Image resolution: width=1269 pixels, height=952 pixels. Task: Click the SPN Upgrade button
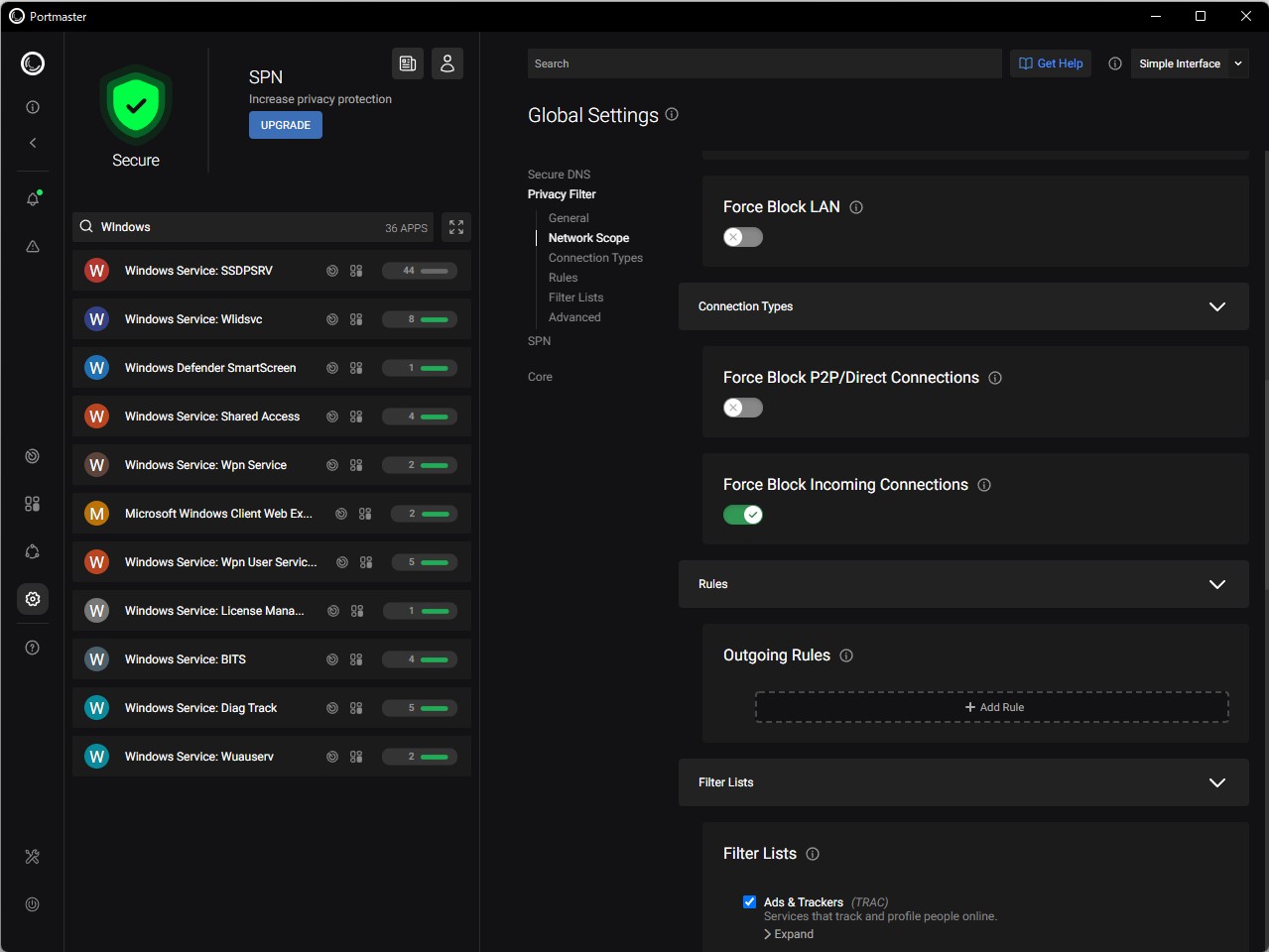pyautogui.click(x=286, y=125)
